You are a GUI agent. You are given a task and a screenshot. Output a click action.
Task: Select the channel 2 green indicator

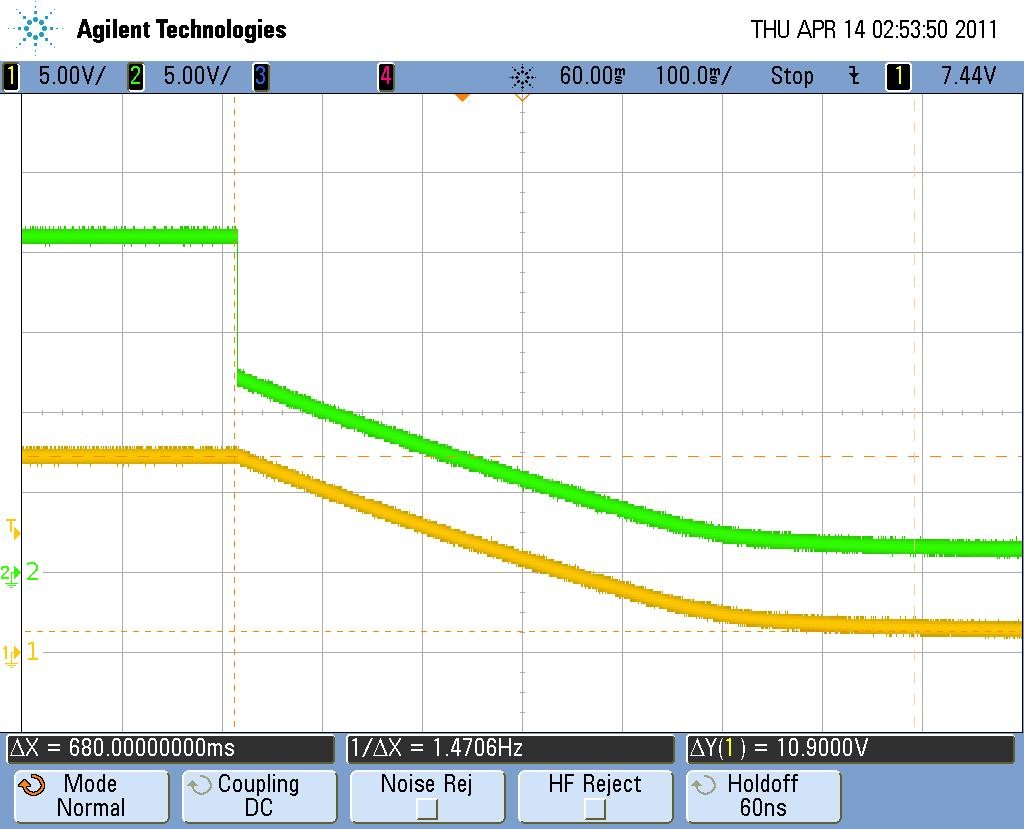[135, 76]
